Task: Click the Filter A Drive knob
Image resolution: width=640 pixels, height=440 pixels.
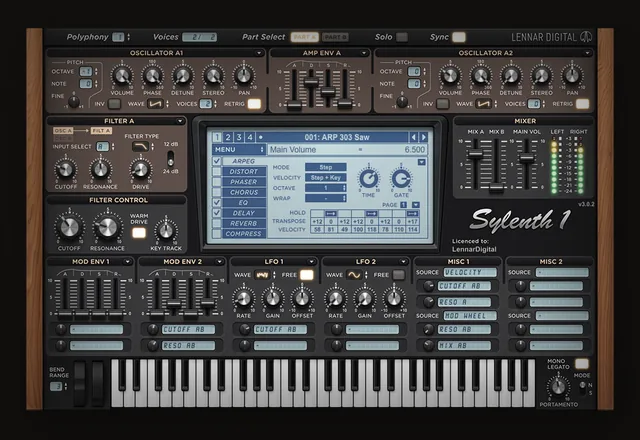Action: tap(140, 170)
